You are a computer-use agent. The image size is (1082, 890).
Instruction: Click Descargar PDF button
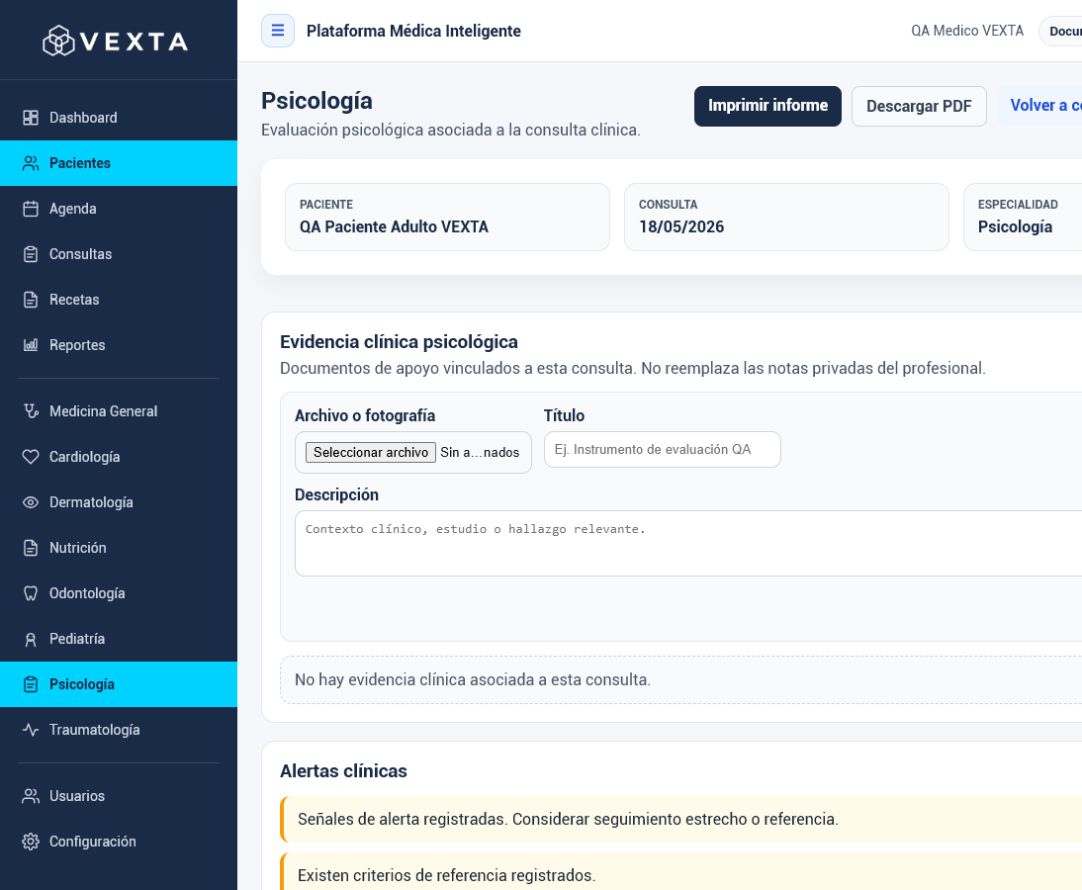point(918,106)
